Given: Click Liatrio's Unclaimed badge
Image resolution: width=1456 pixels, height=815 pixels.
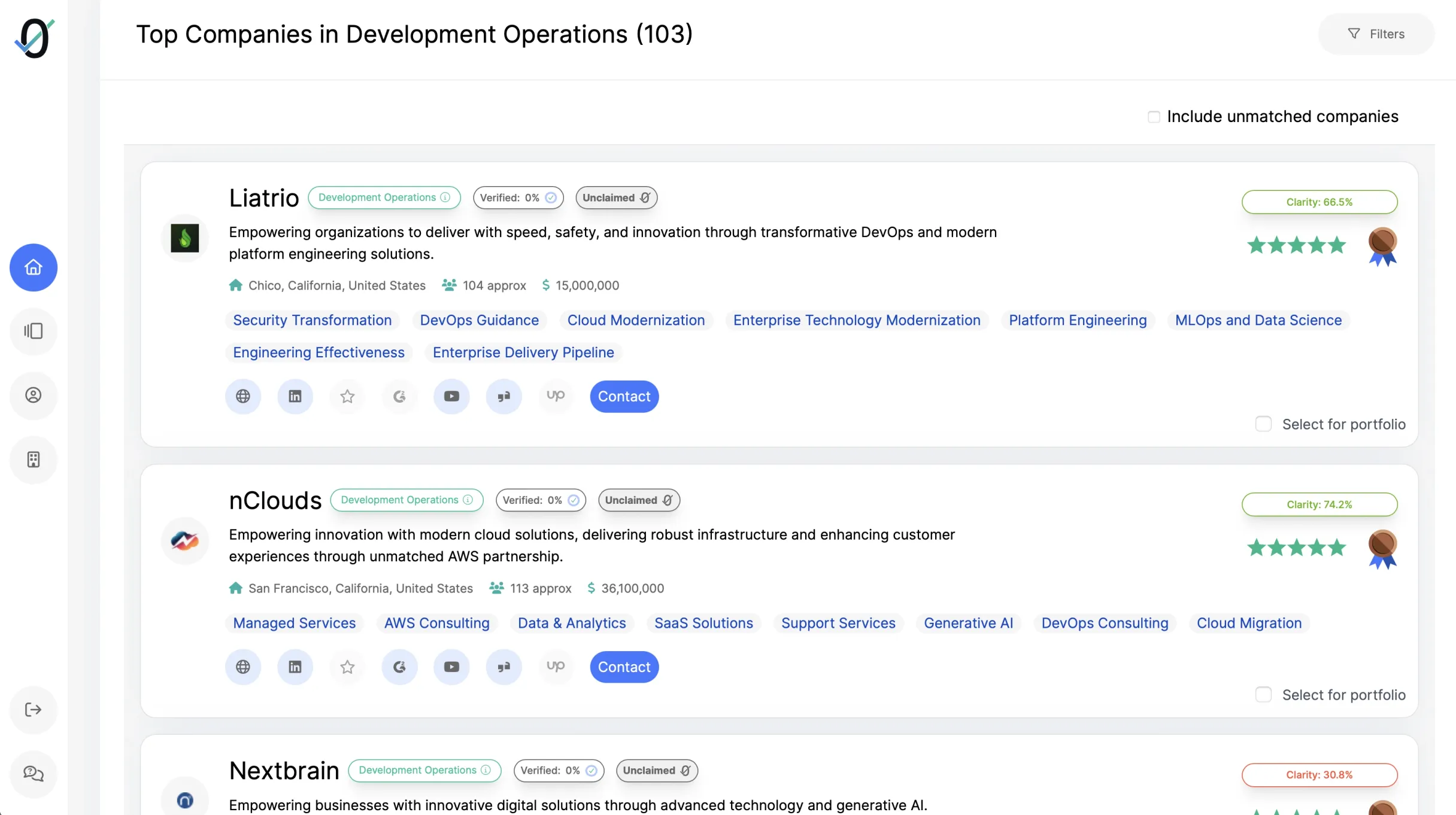Looking at the screenshot, I should coord(616,197).
